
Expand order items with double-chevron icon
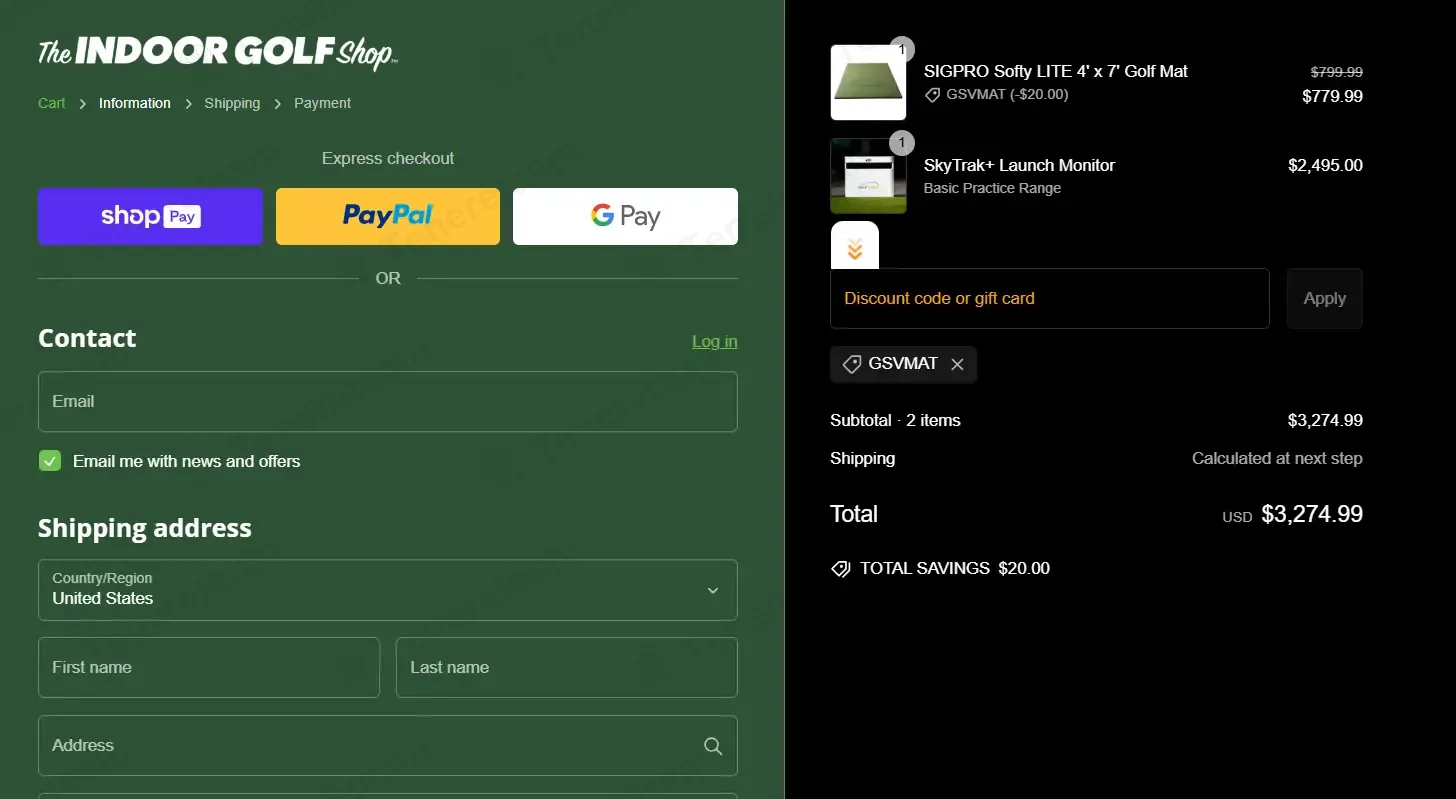854,250
